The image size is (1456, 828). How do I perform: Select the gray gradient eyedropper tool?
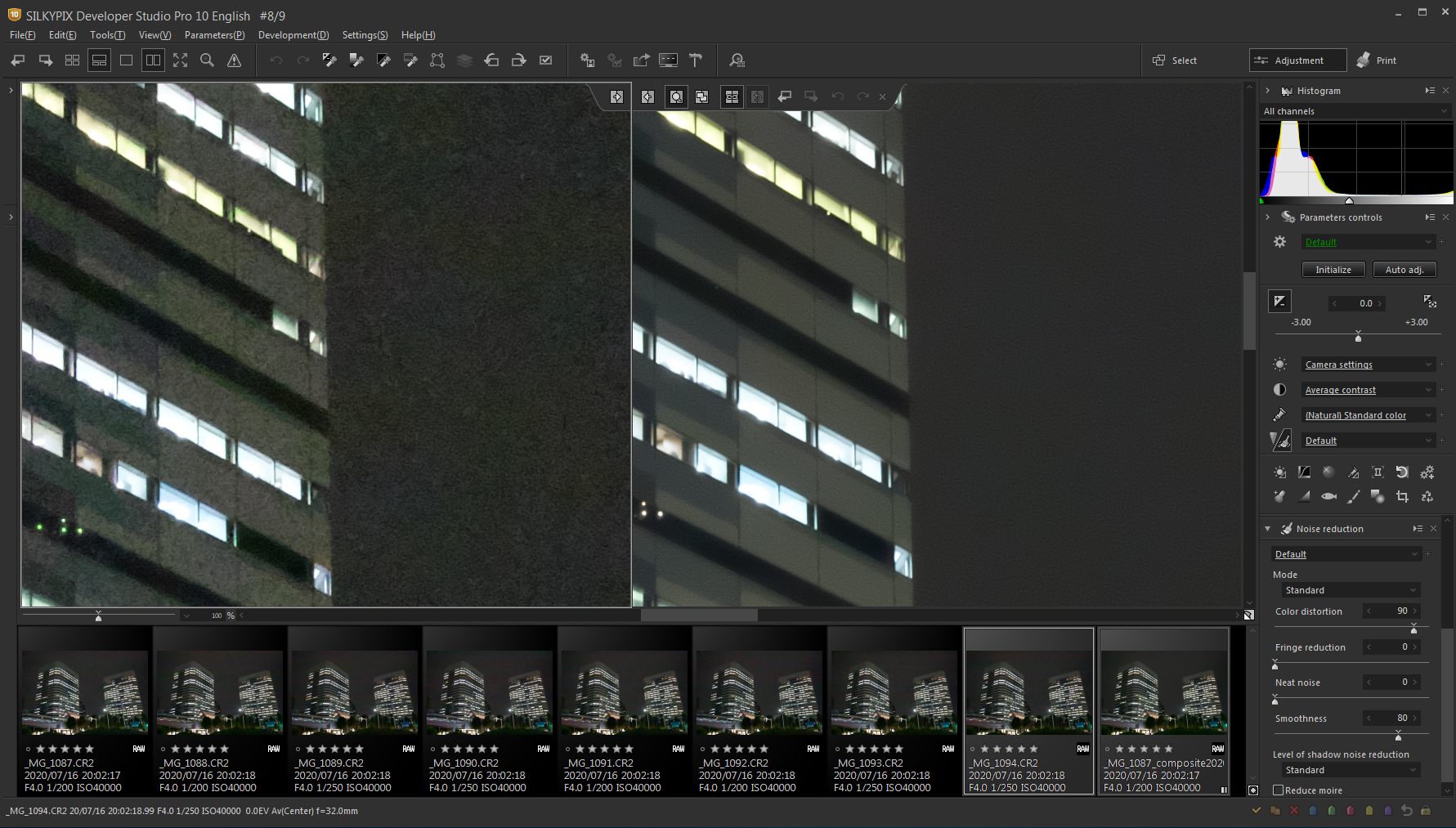click(x=356, y=60)
